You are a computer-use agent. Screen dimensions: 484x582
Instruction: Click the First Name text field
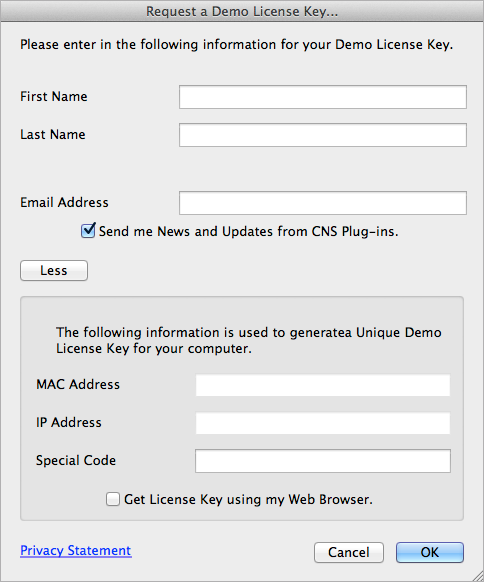(x=323, y=97)
